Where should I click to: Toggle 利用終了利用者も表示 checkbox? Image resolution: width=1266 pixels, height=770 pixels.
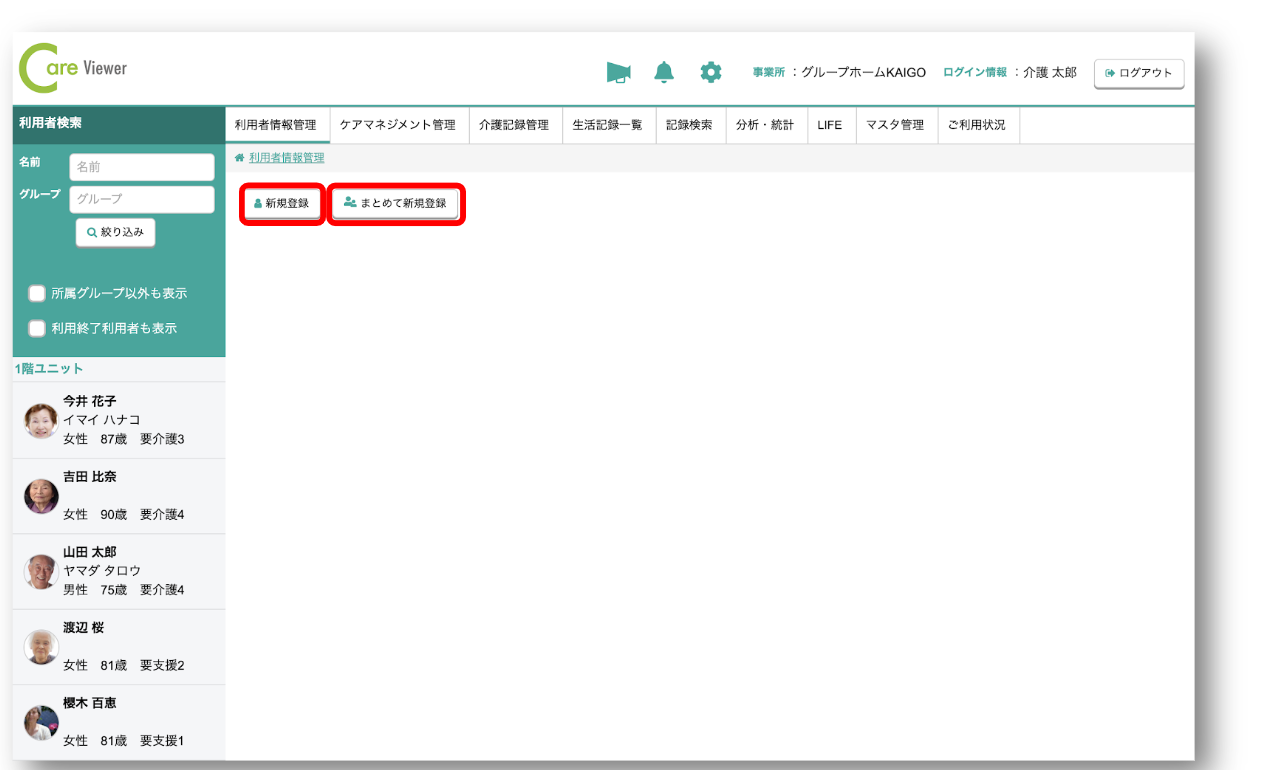pyautogui.click(x=37, y=328)
